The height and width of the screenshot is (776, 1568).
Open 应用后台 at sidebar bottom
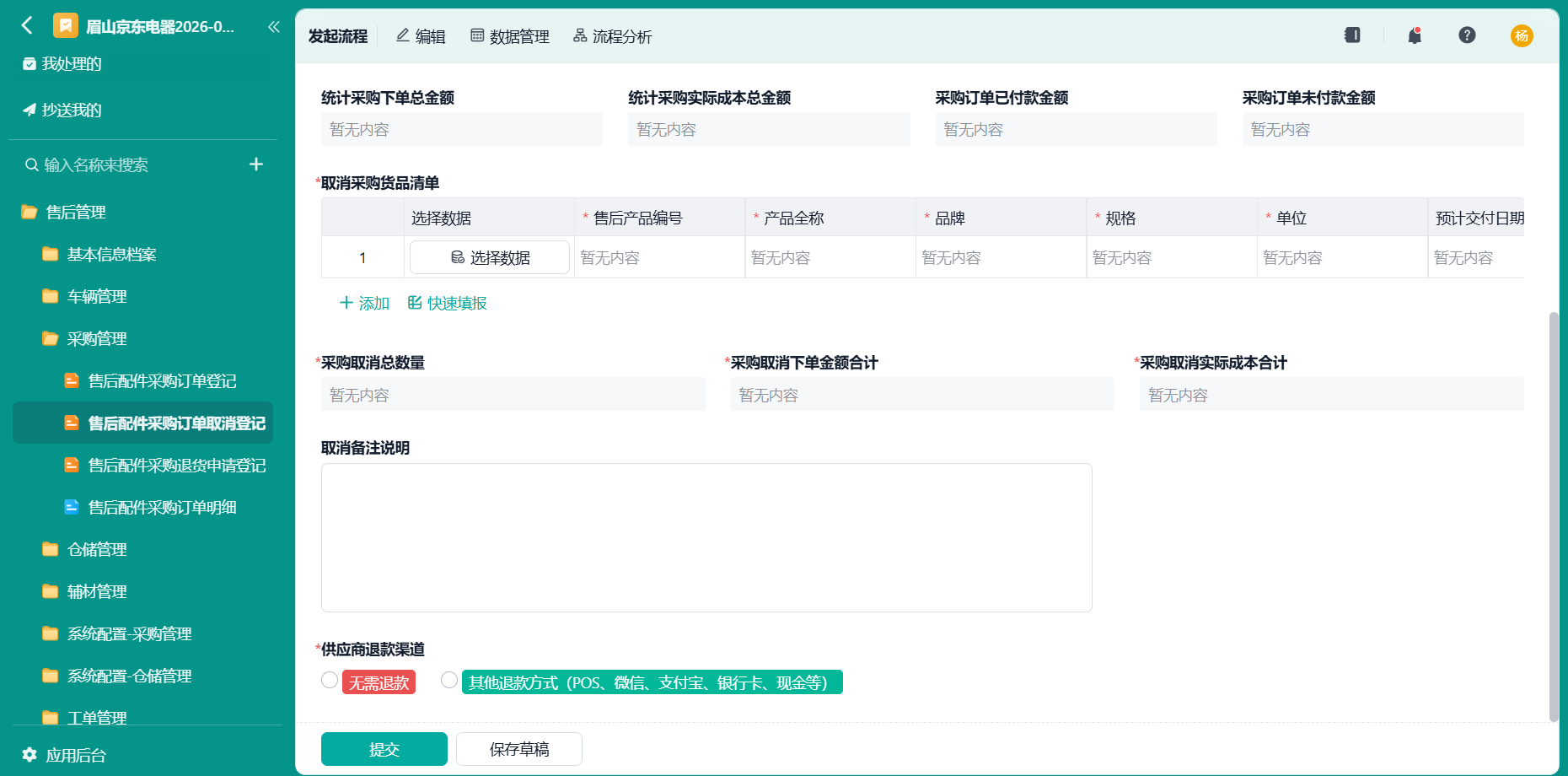point(64,755)
